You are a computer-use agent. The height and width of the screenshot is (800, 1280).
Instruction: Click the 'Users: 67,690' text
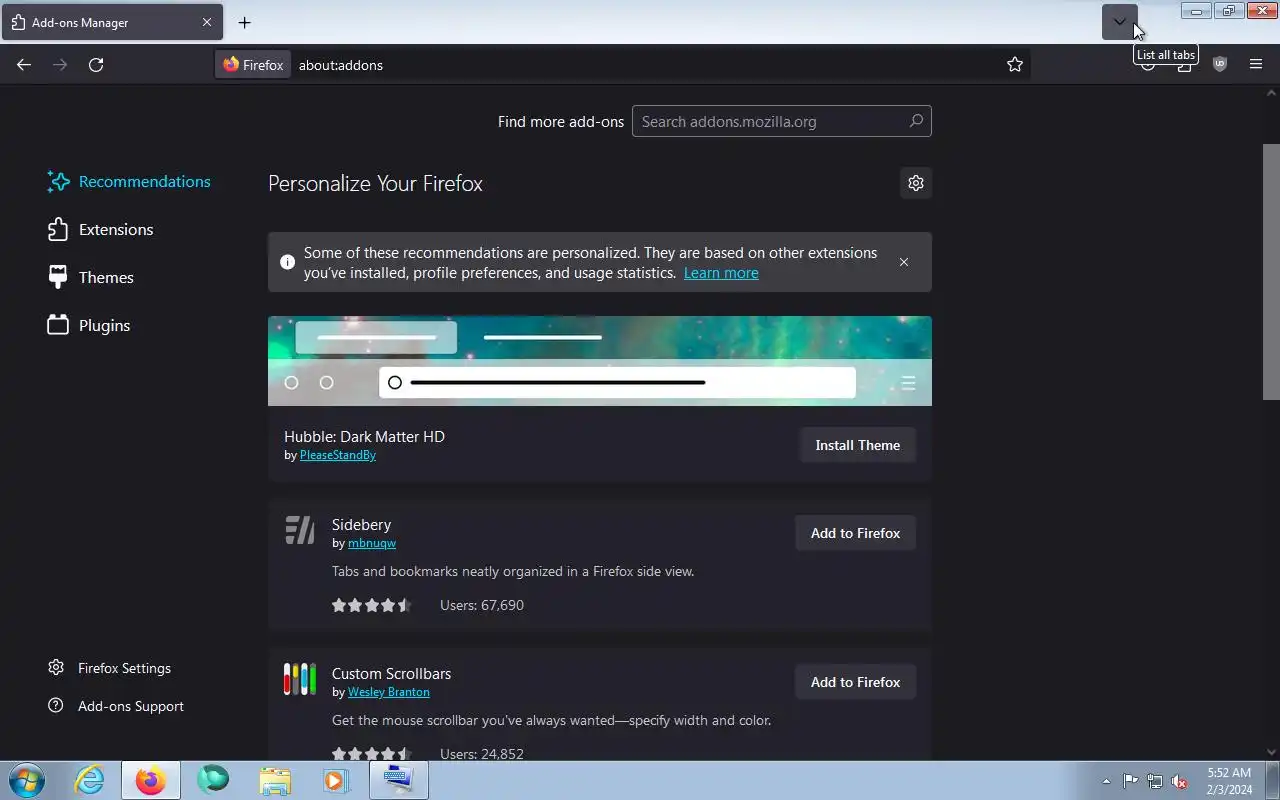pyautogui.click(x=482, y=605)
